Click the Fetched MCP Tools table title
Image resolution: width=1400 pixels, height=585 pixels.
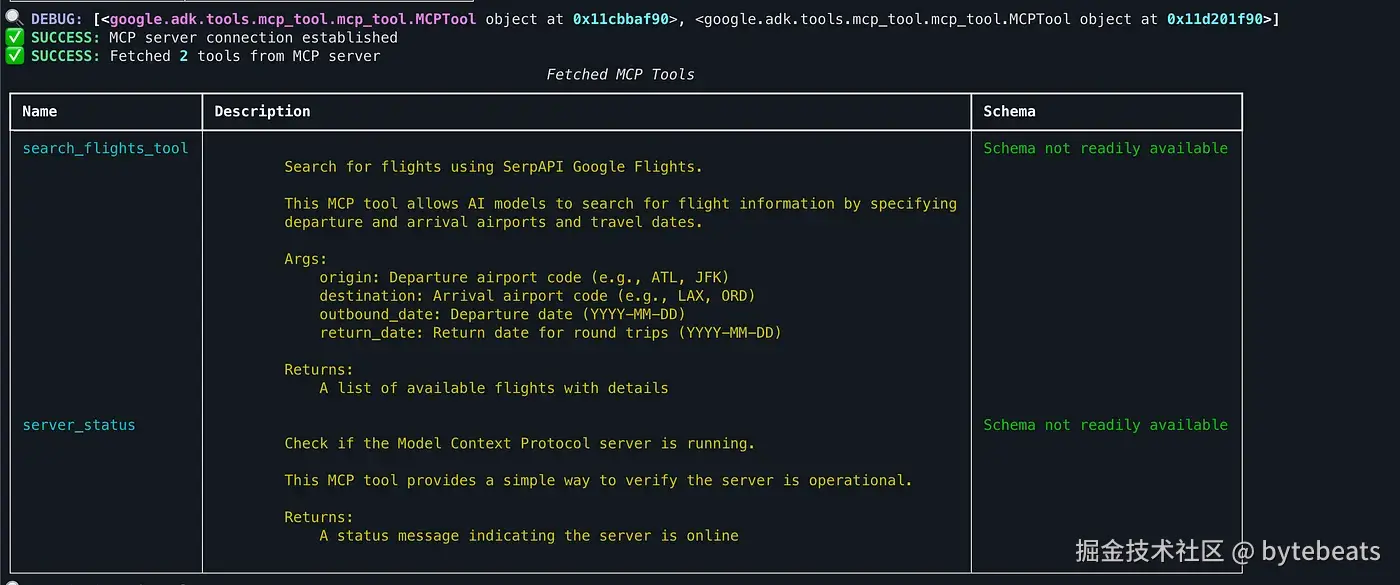point(620,74)
